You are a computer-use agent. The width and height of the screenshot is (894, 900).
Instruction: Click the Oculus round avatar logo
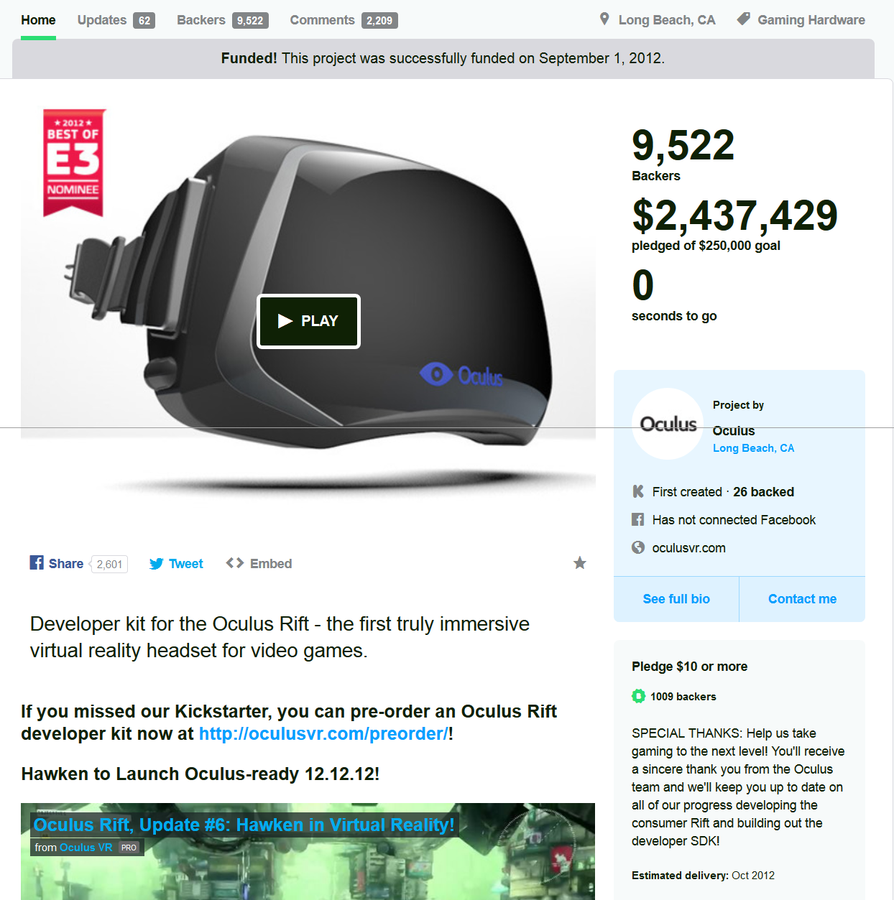coord(667,424)
